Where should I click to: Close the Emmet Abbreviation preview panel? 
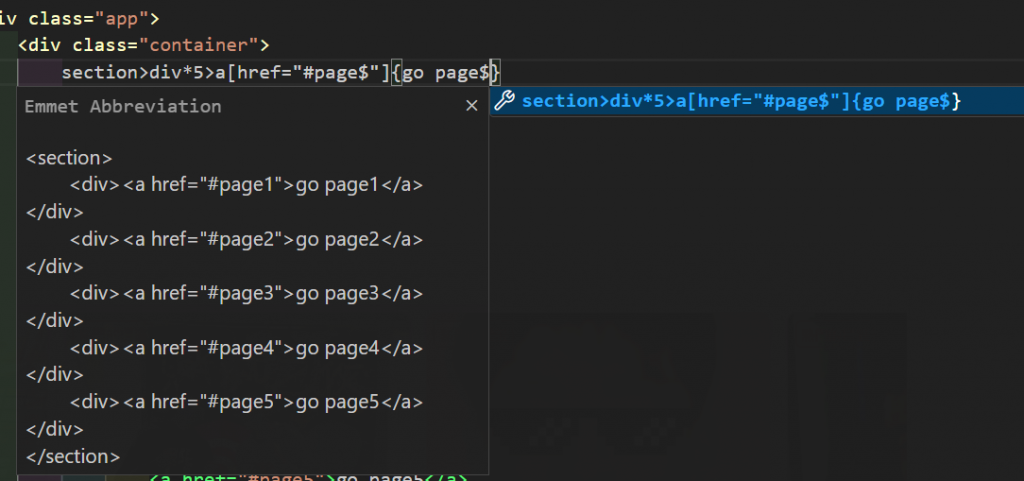(x=472, y=106)
